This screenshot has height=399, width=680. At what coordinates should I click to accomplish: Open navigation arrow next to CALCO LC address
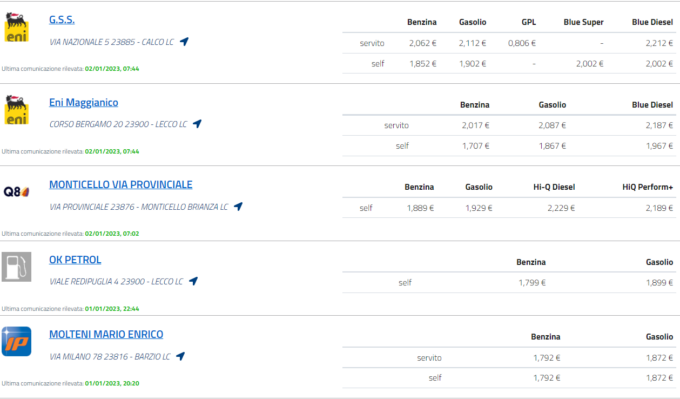[184, 42]
